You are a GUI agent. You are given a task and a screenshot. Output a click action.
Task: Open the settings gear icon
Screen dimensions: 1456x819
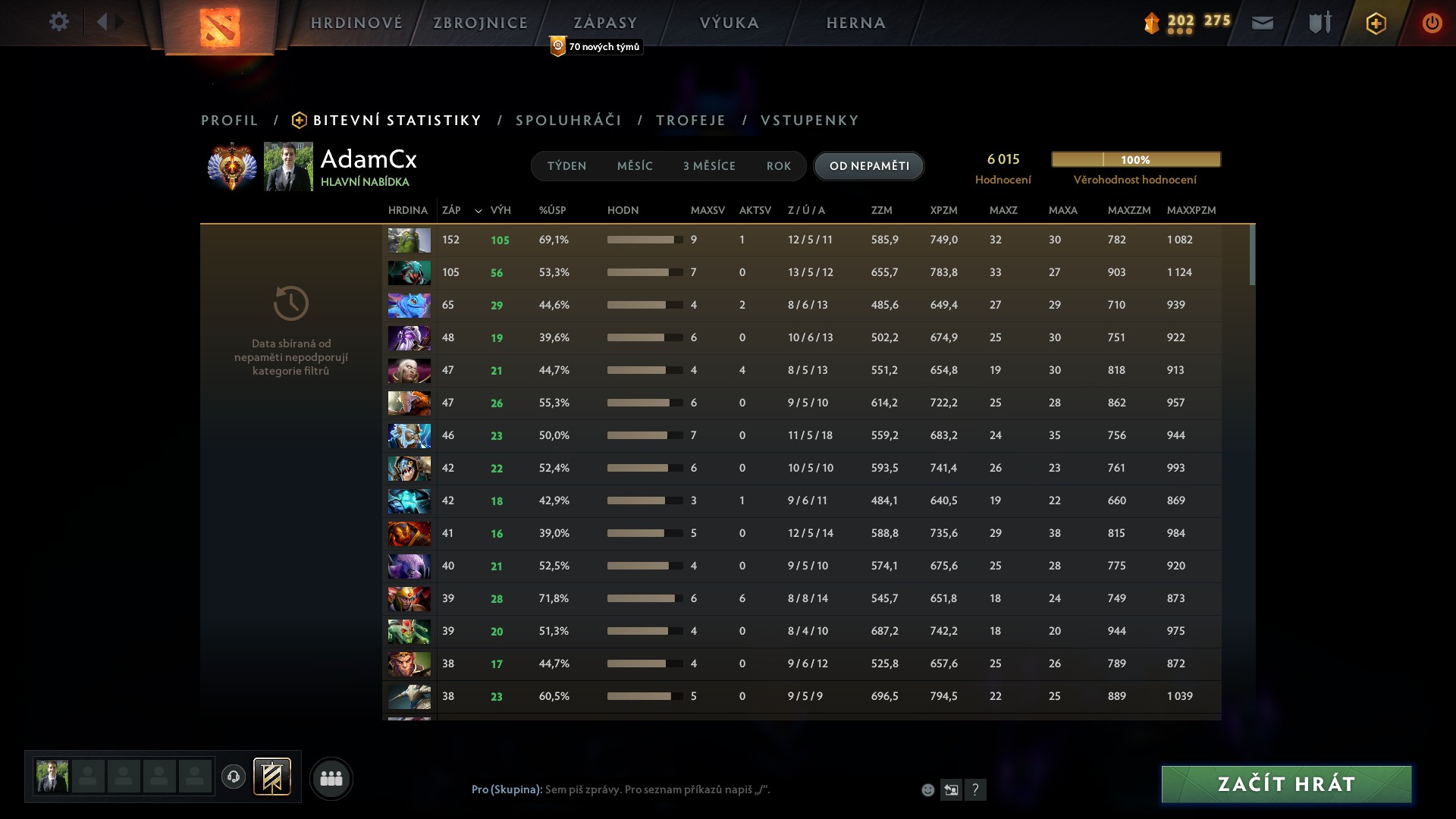(x=58, y=22)
